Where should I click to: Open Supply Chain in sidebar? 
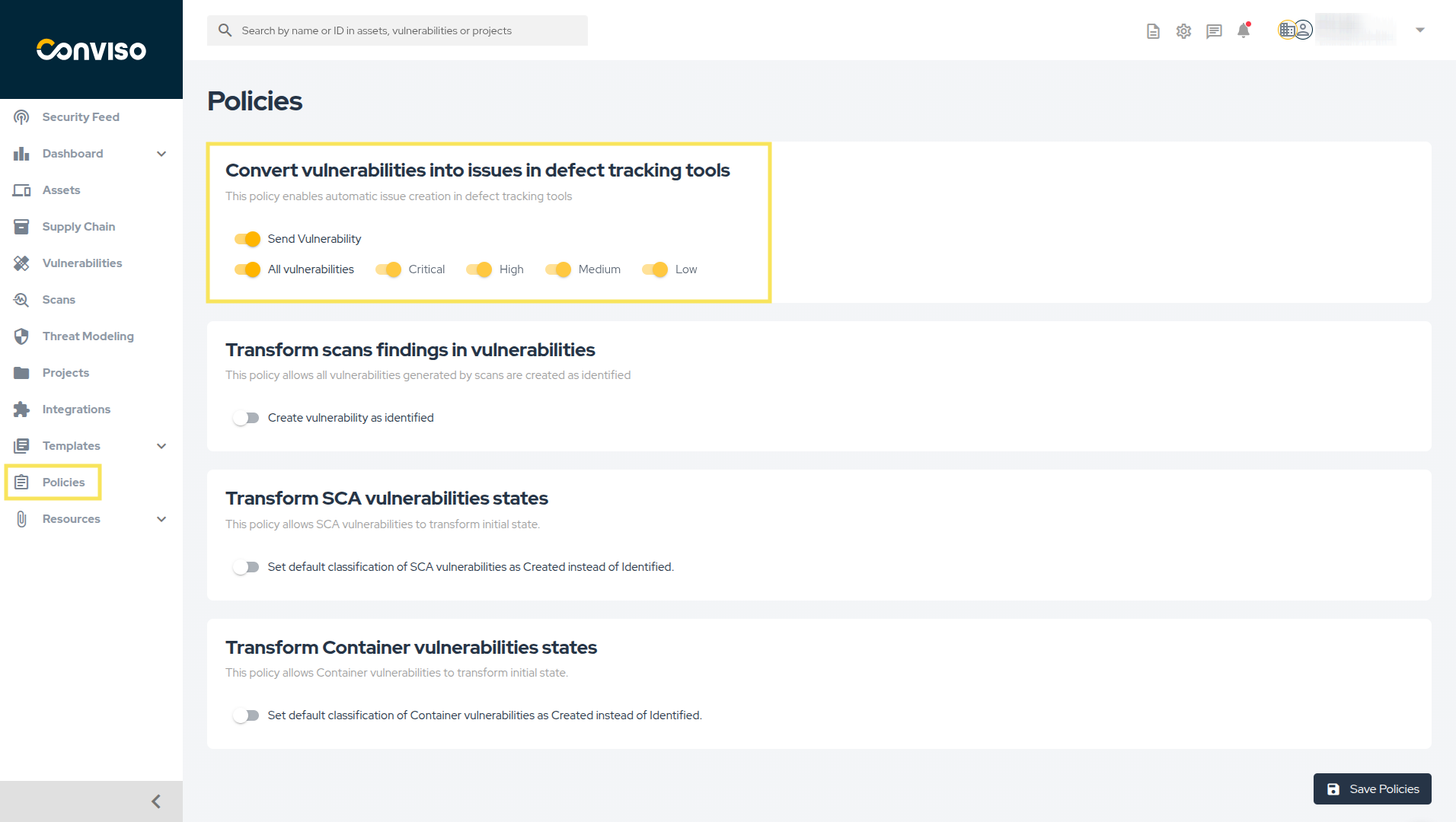pyautogui.click(x=78, y=227)
